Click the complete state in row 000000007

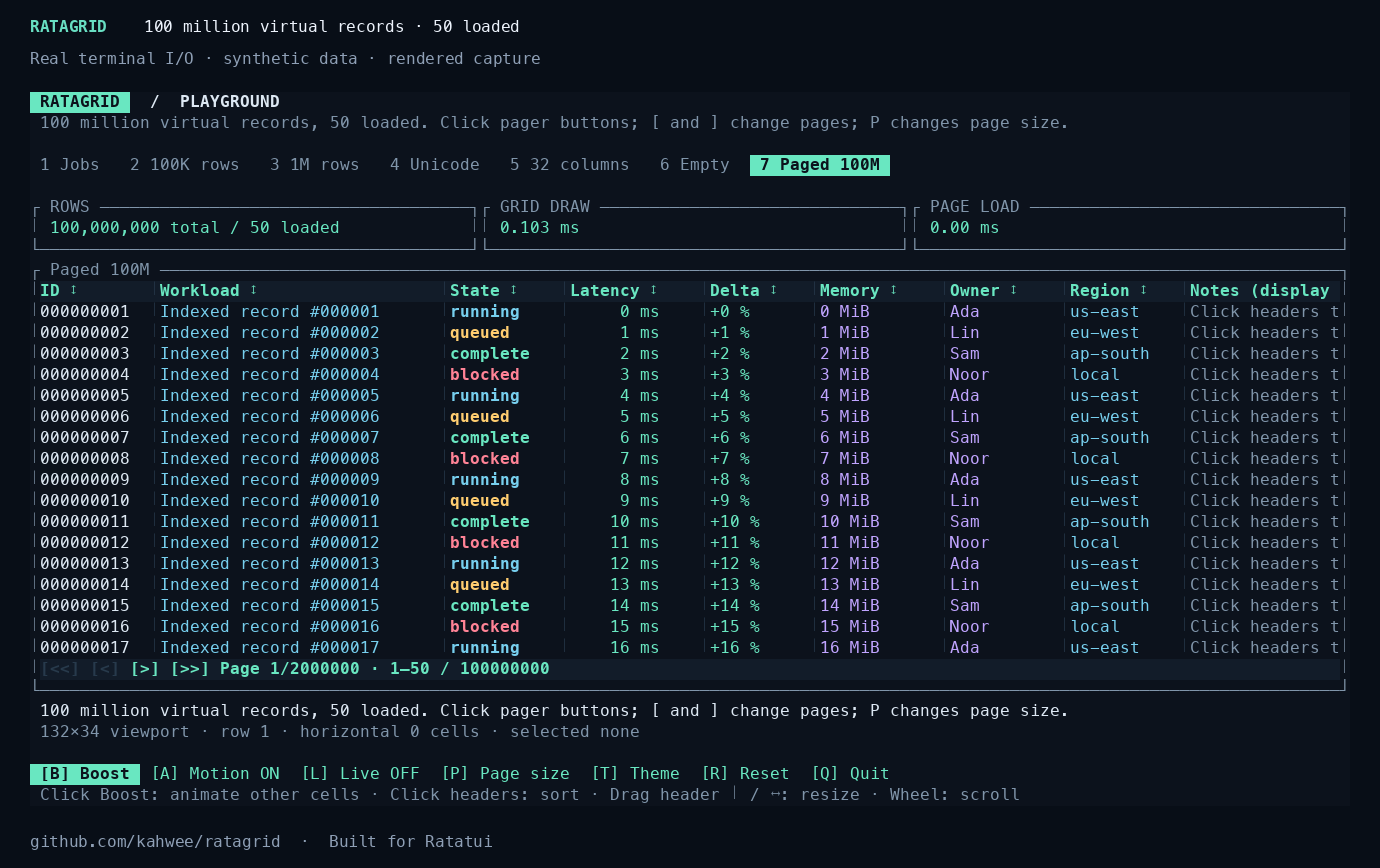[490, 438]
